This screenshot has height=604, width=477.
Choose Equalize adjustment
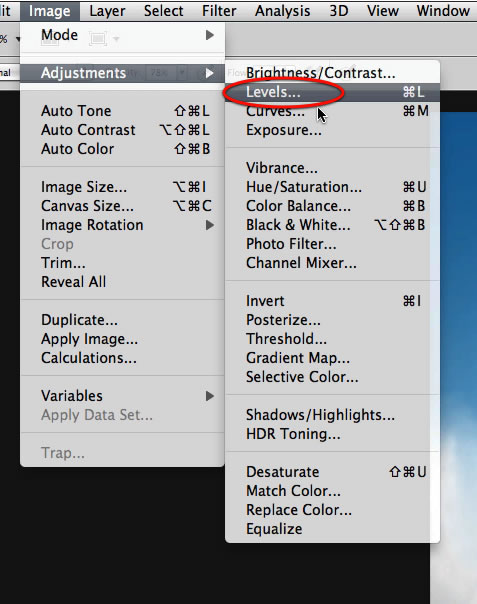click(x=333, y=529)
